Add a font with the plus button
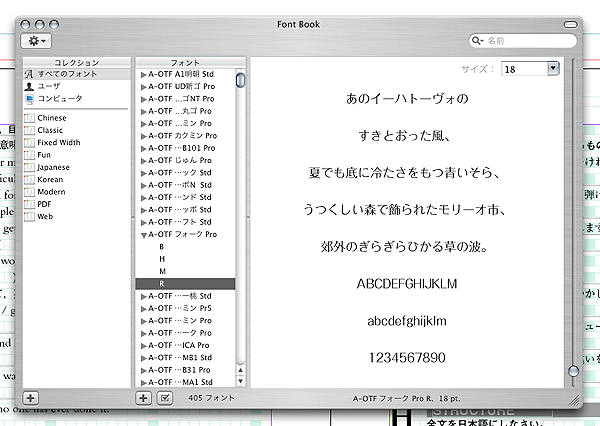 coord(143,398)
